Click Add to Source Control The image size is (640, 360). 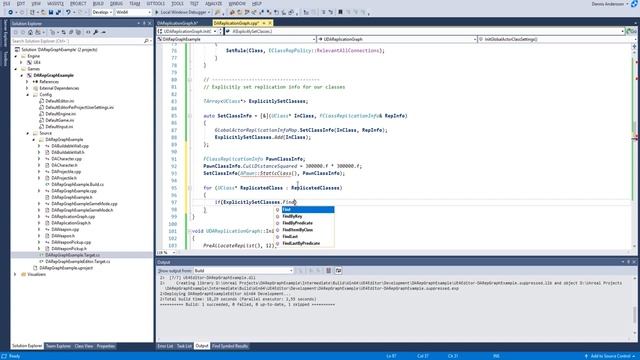611,356
